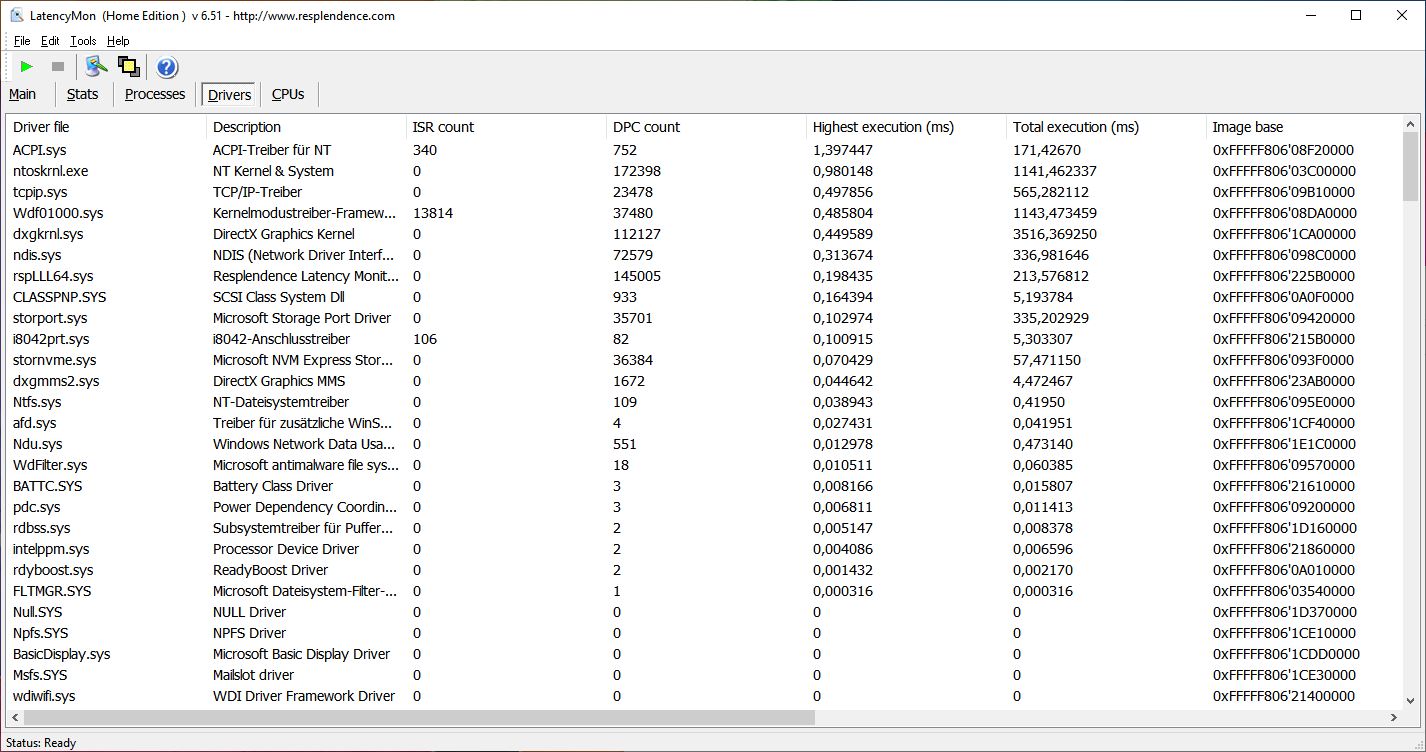Click the vertical scrollbar down arrow
This screenshot has width=1426, height=752.
[x=1411, y=701]
